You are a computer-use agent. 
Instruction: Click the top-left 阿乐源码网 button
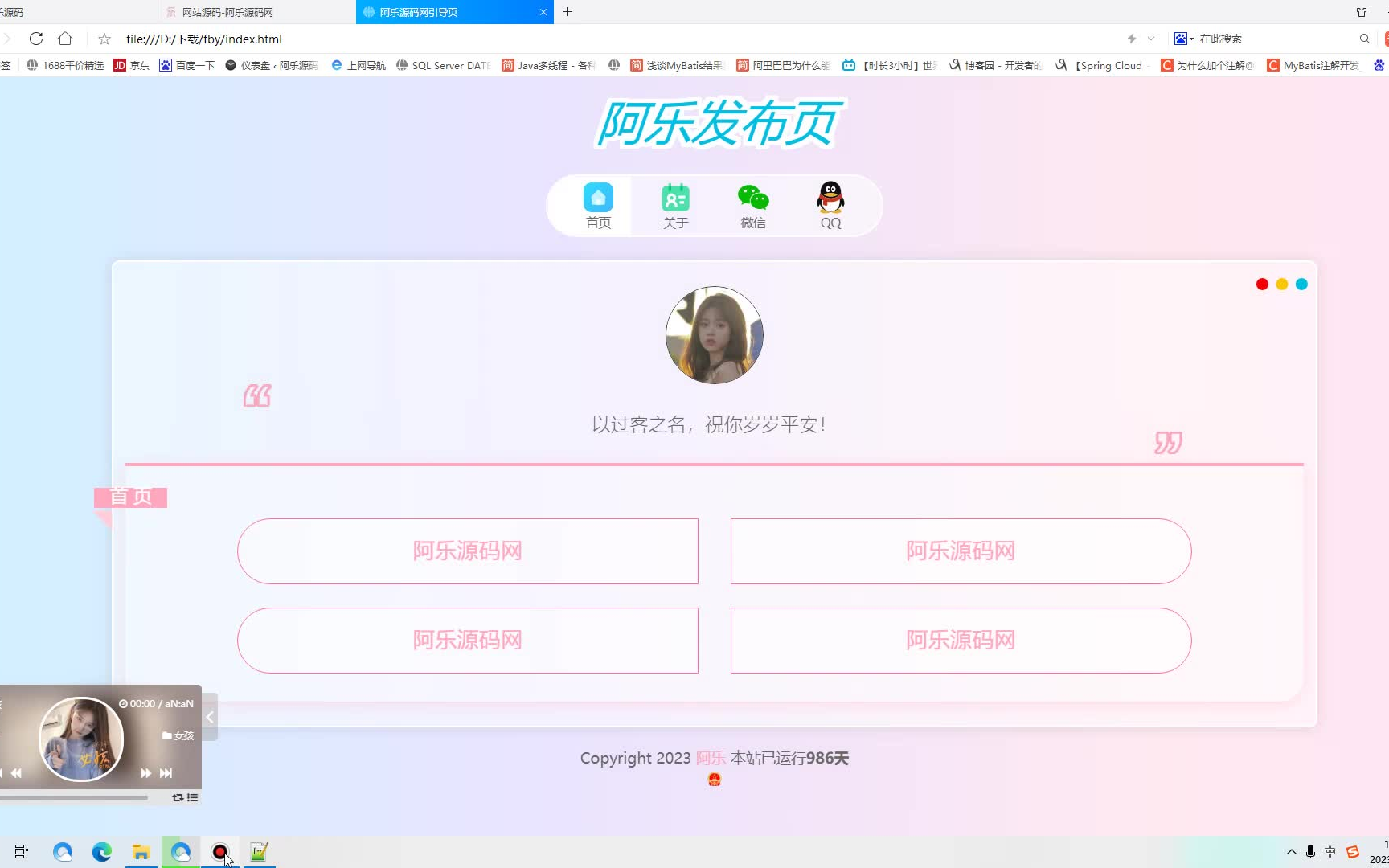click(x=467, y=551)
